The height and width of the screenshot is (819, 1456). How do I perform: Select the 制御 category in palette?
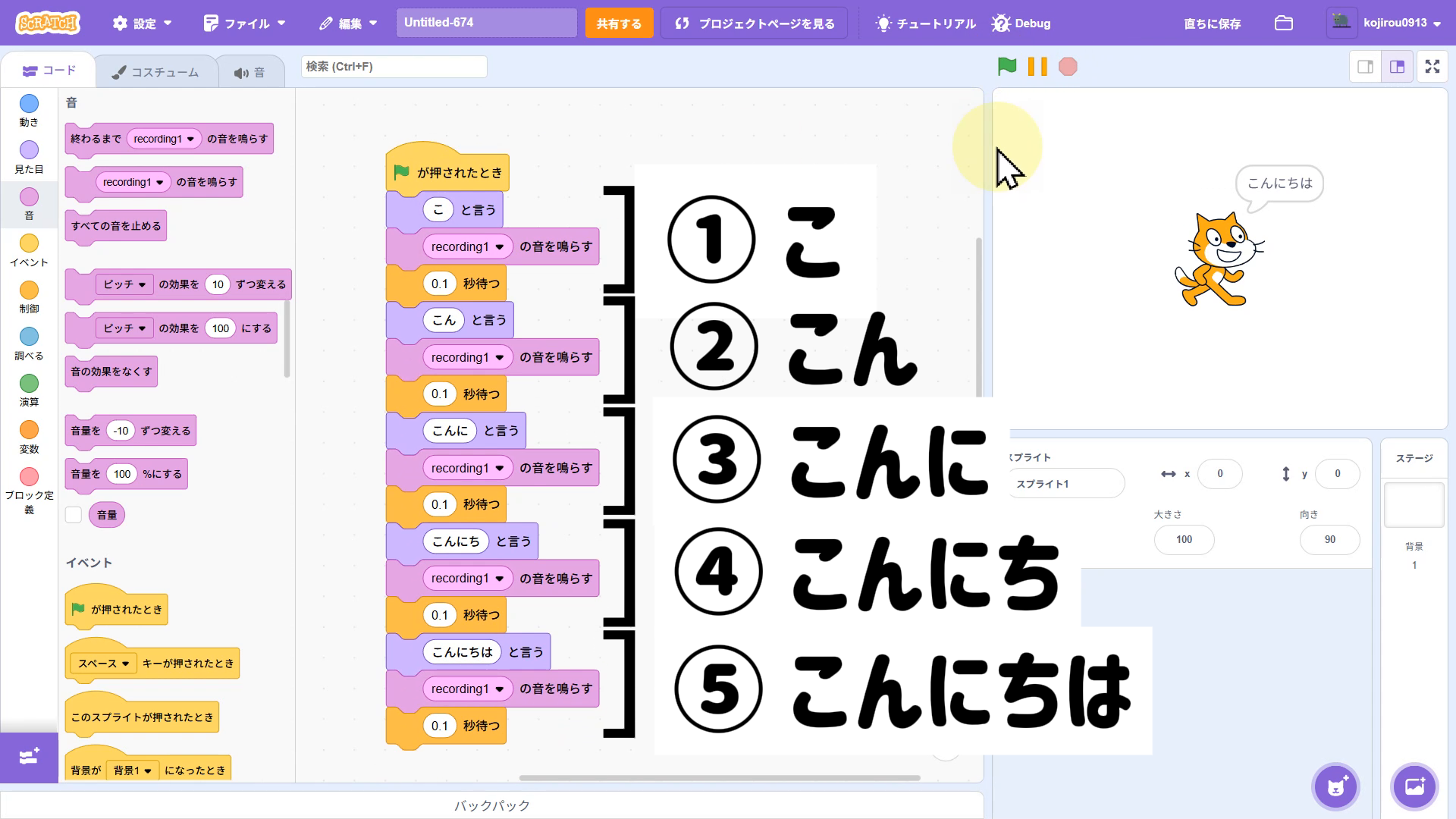[x=29, y=290]
